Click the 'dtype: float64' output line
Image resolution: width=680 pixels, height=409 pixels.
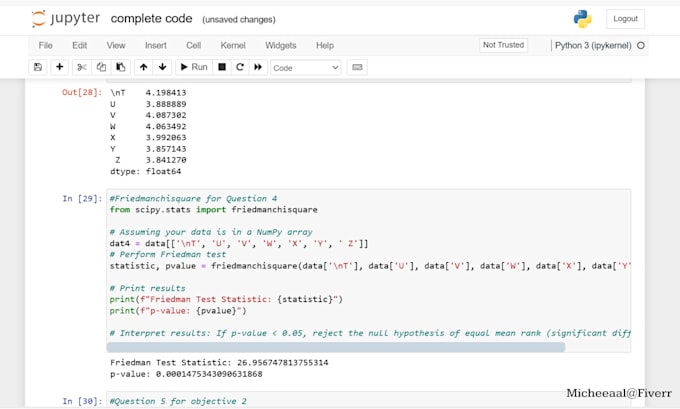point(145,171)
